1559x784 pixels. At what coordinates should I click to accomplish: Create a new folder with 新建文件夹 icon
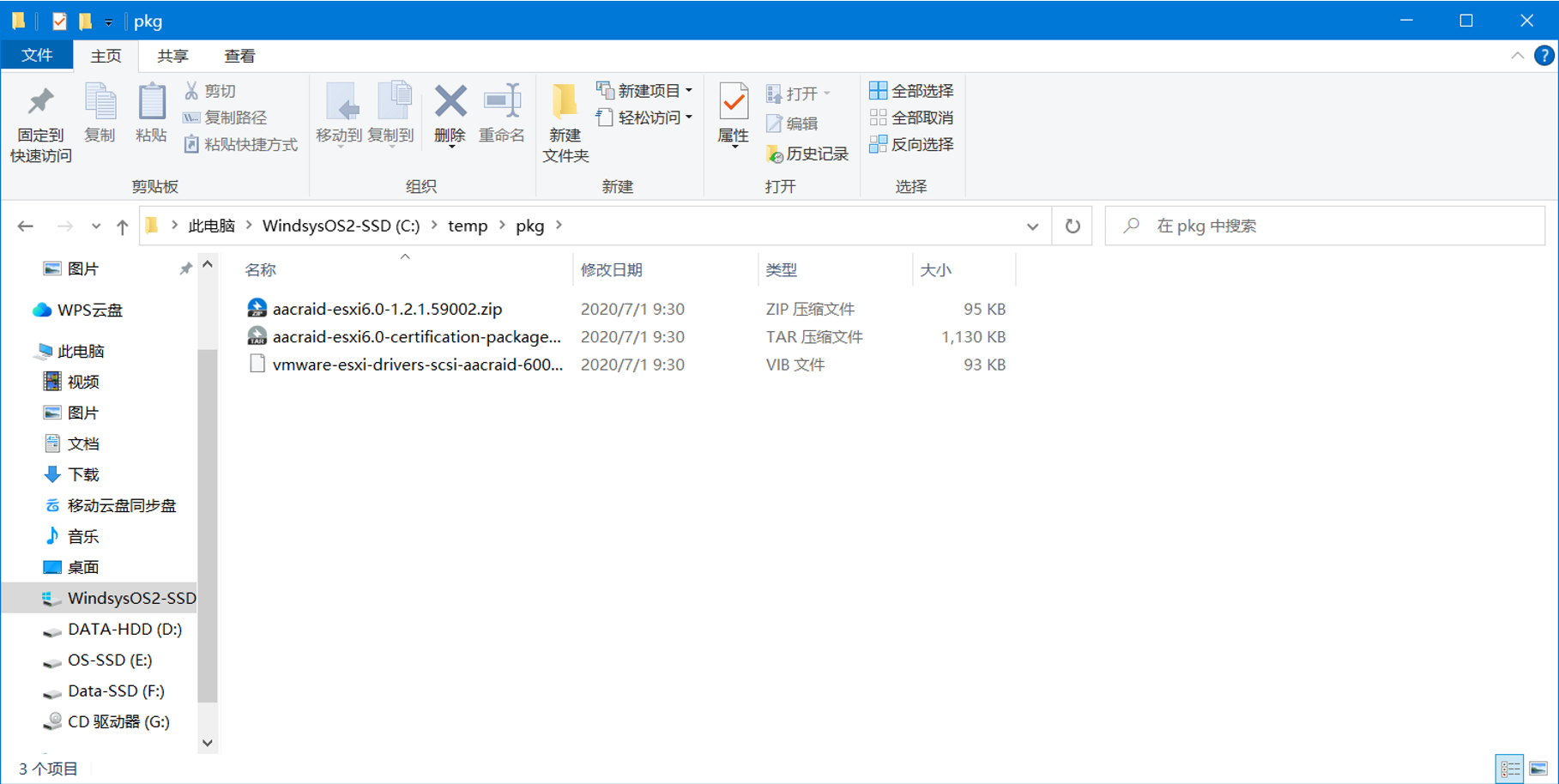[x=565, y=103]
